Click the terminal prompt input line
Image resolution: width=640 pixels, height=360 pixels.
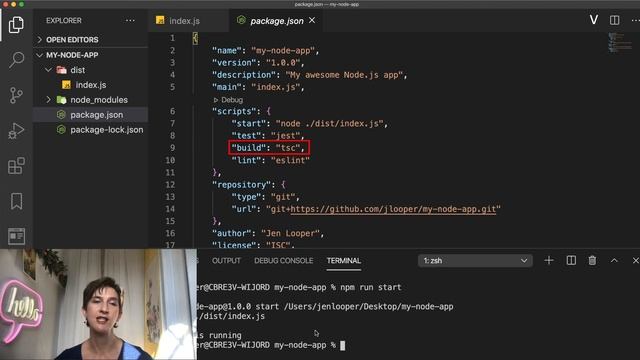[x=270, y=345]
